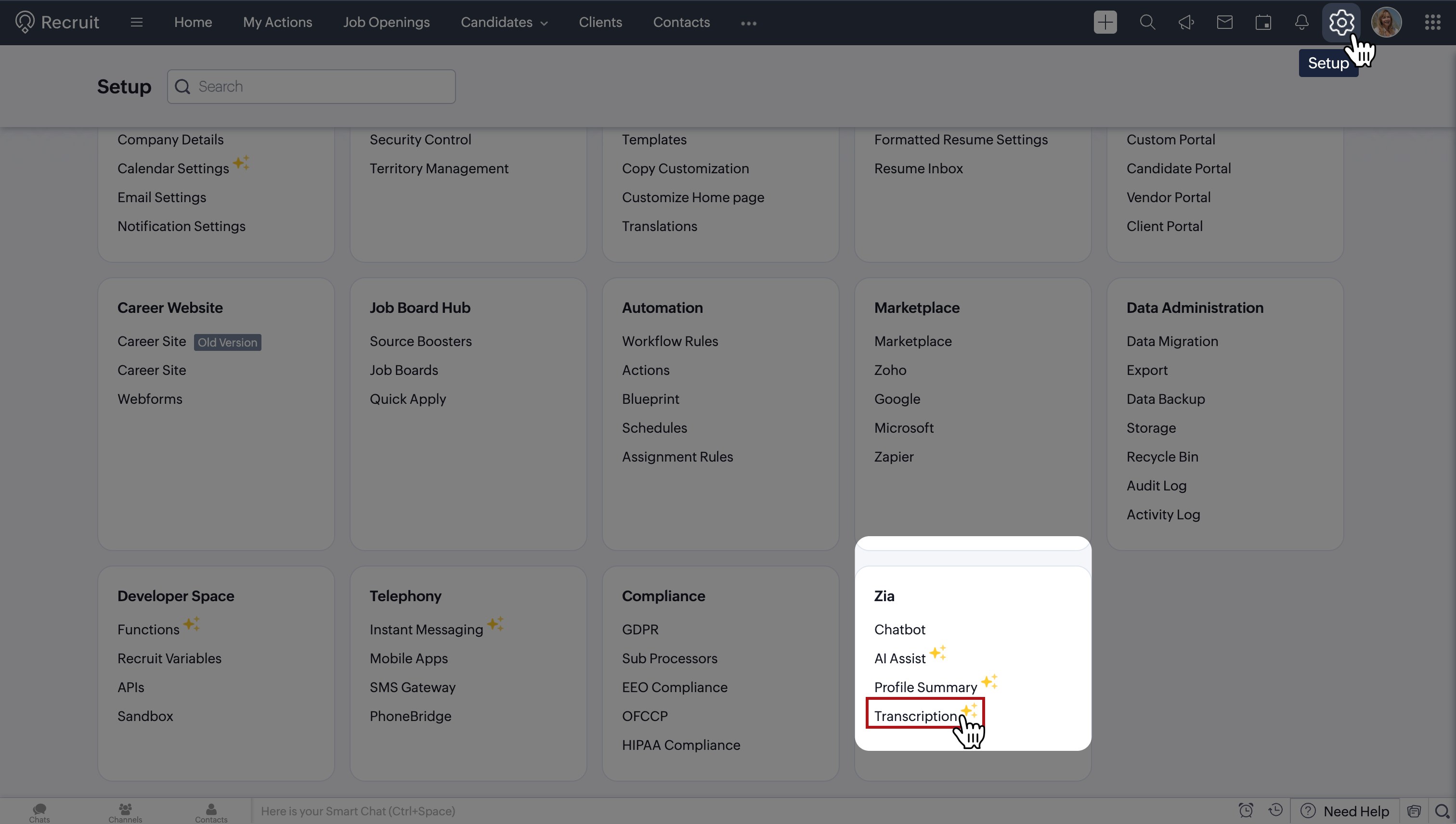The image size is (1456, 824).
Task: Open the mail envelope icon
Action: tap(1224, 23)
